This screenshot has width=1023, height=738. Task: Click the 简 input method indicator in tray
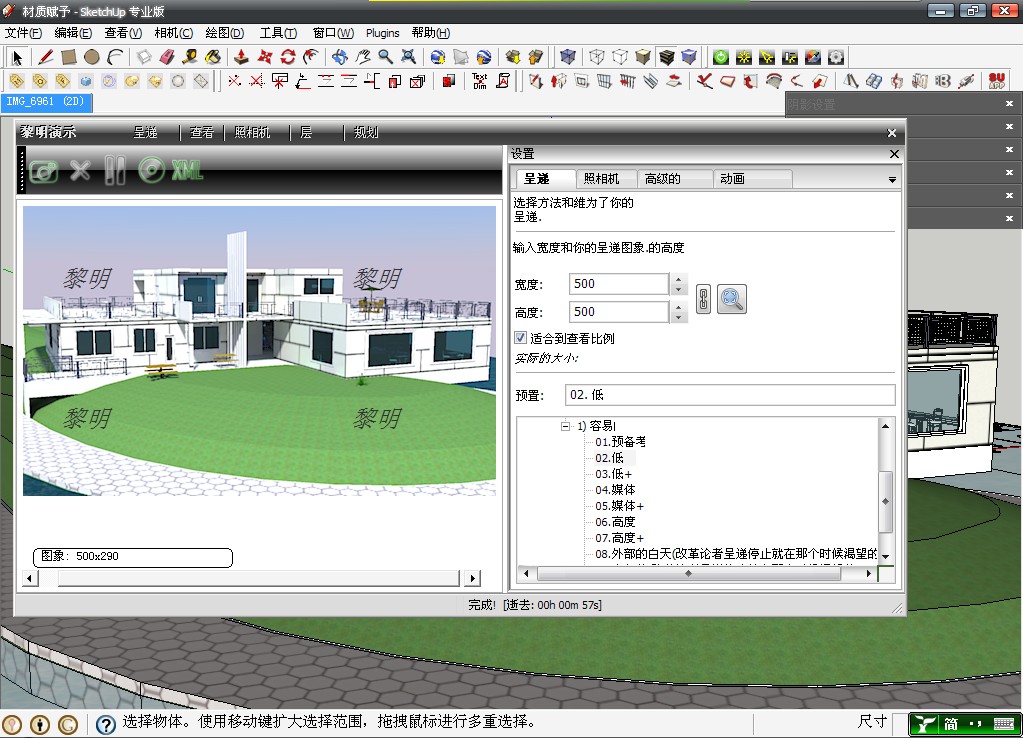pos(951,724)
